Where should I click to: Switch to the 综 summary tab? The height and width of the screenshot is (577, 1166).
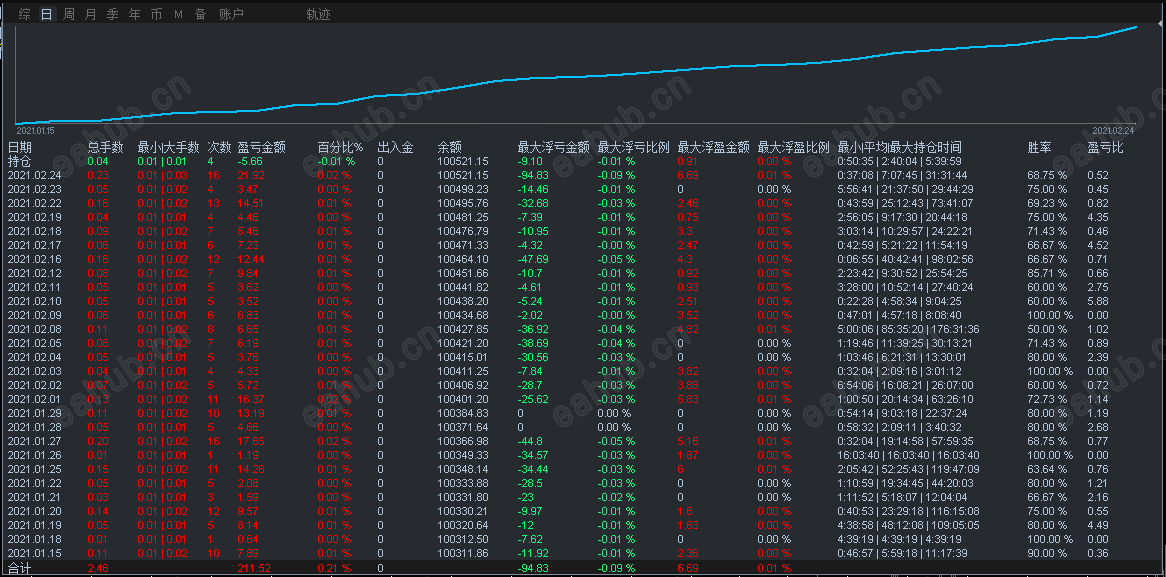pos(25,14)
